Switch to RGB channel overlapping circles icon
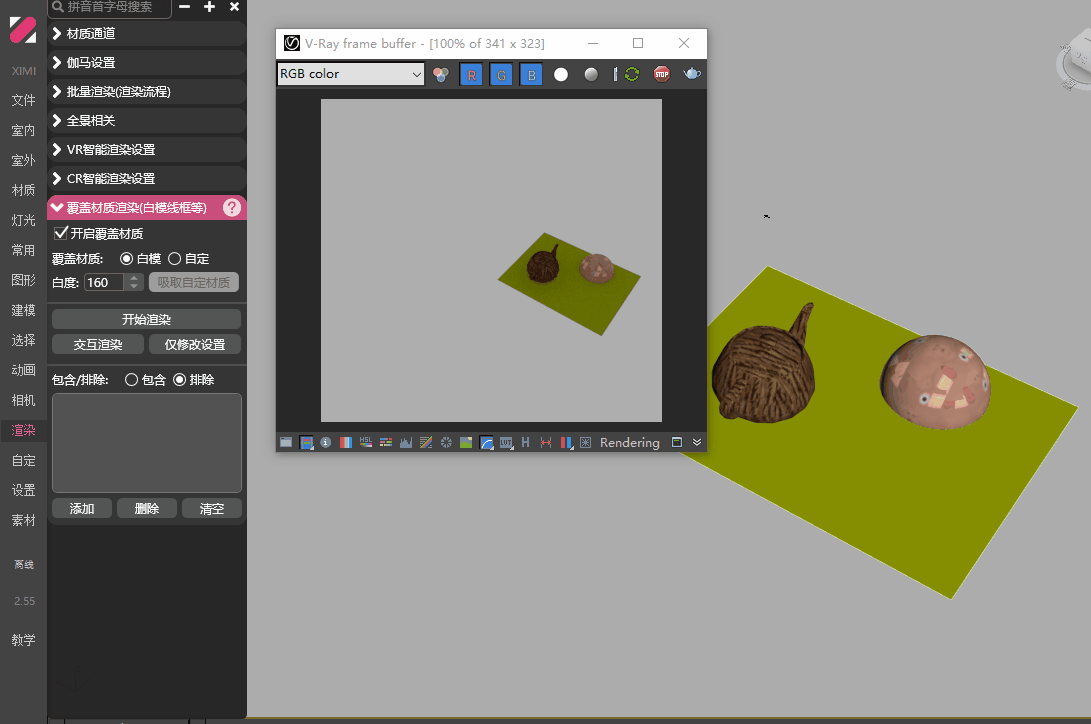This screenshot has height=724, width=1091. point(440,74)
